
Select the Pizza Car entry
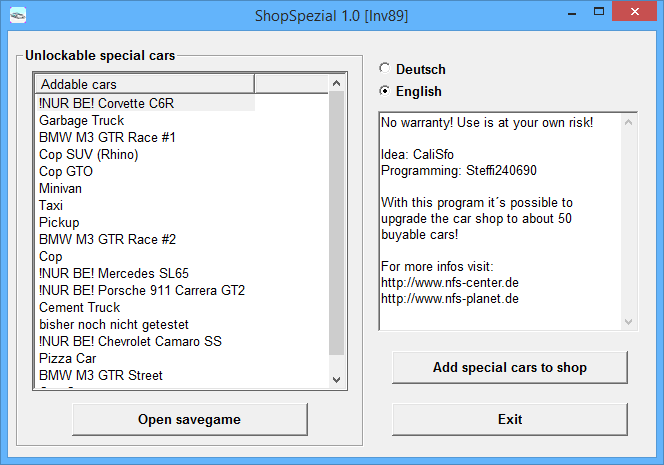[x=67, y=358]
